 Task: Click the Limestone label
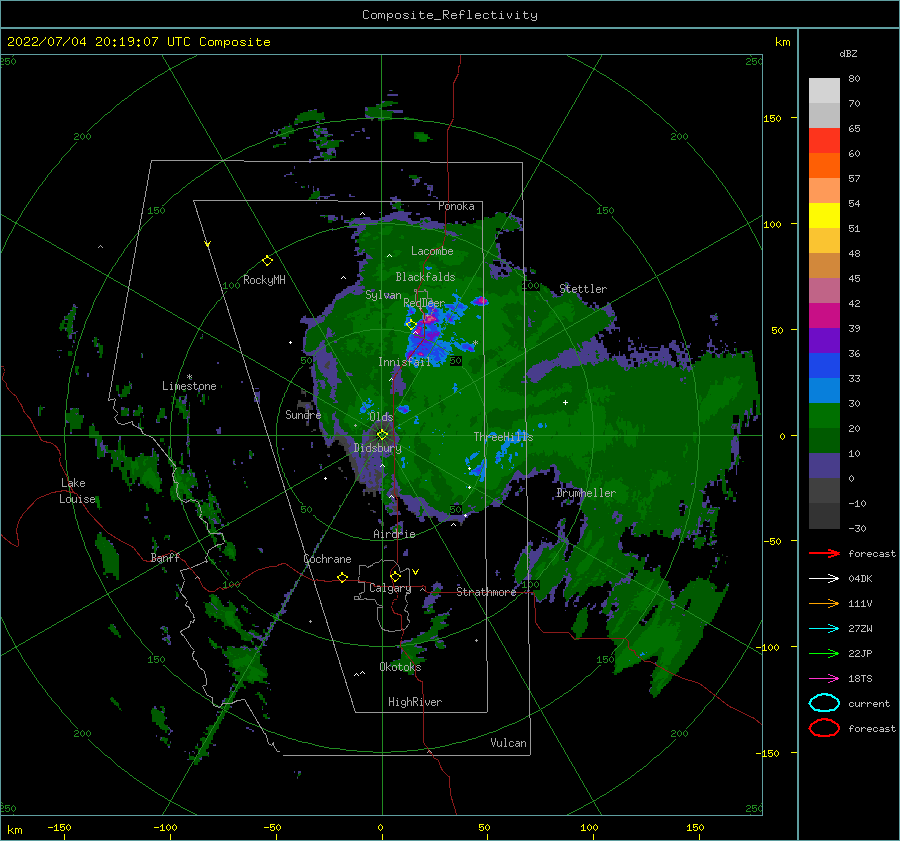click(x=189, y=386)
